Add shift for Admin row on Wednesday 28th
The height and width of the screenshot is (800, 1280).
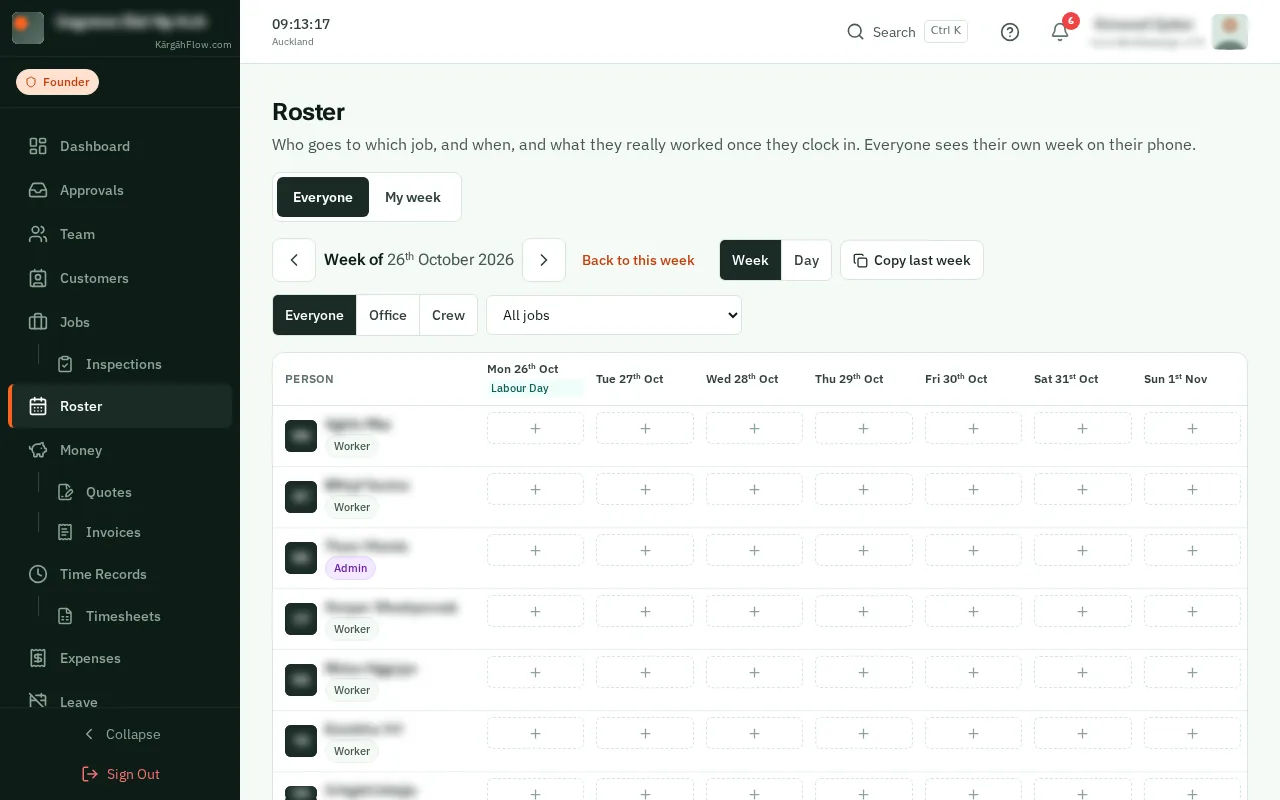point(754,550)
